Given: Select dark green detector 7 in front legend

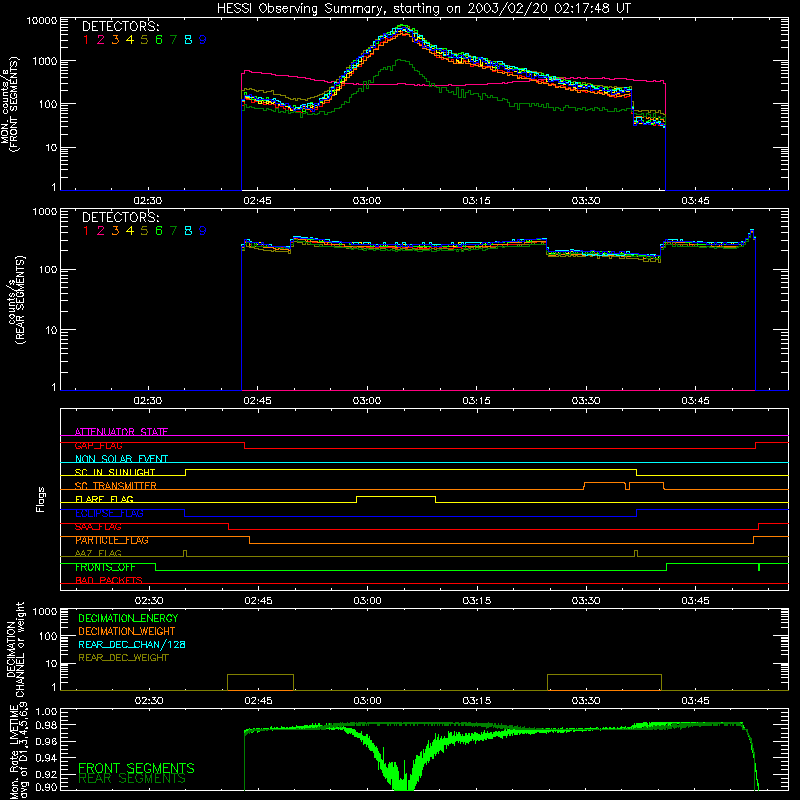Looking at the screenshot, I should coord(173,40).
